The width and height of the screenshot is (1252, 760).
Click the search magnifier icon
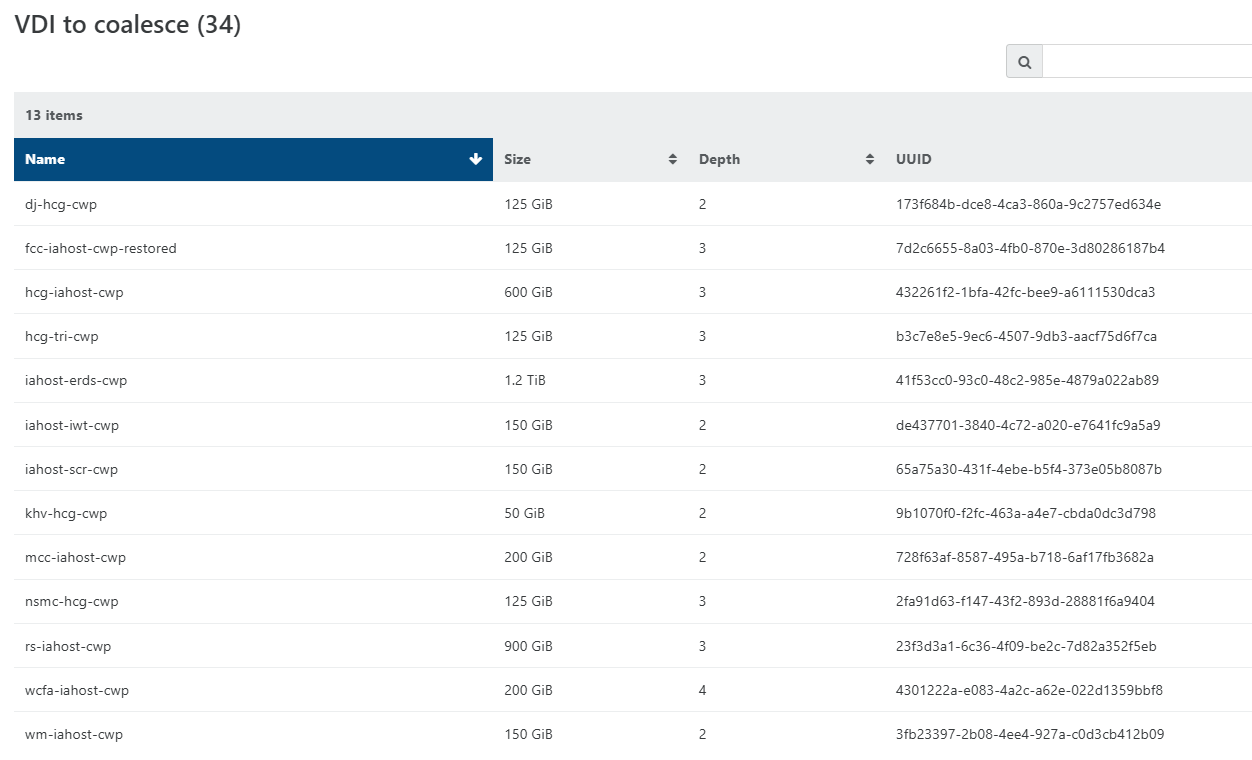1024,62
